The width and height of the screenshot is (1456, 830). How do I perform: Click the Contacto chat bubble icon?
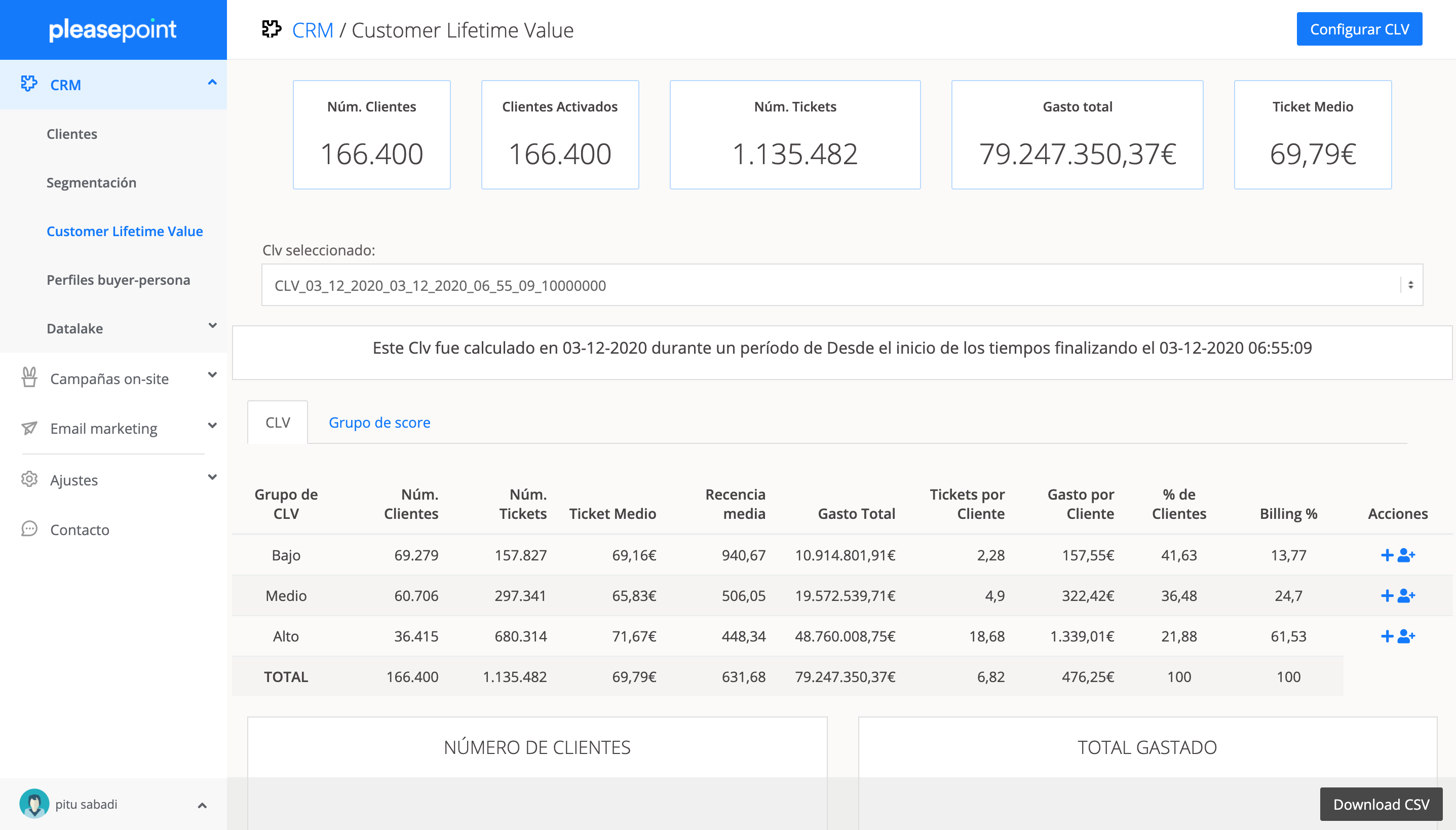[x=29, y=529]
